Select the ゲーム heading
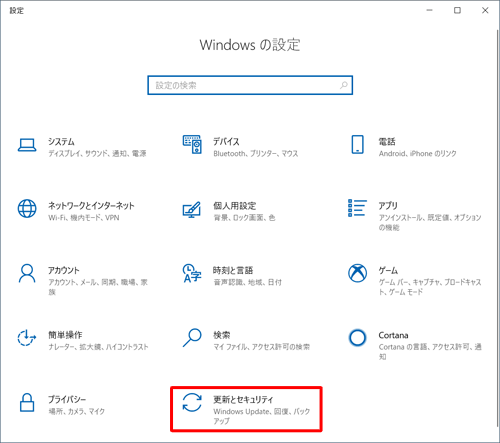 tap(388, 270)
